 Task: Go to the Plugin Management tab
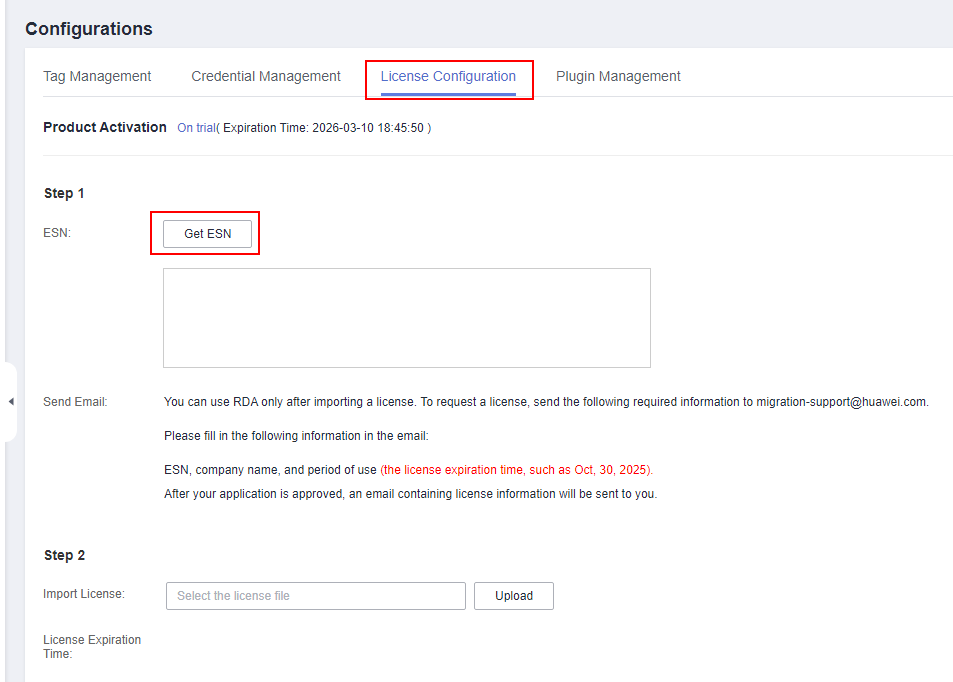[618, 76]
